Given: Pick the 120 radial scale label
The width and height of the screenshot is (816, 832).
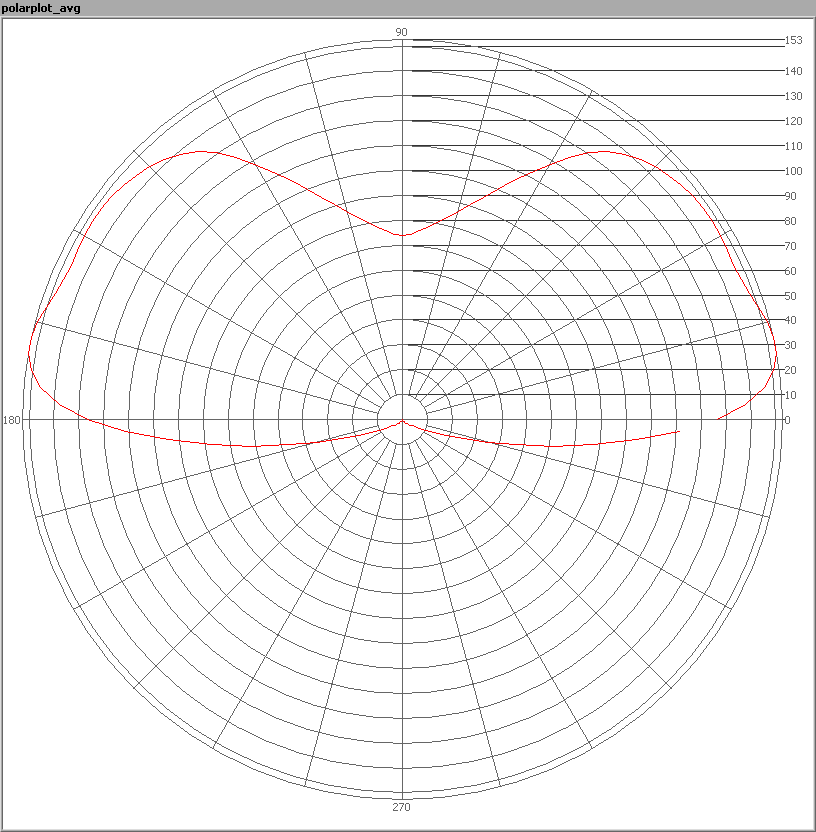Looking at the screenshot, I should [x=794, y=121].
